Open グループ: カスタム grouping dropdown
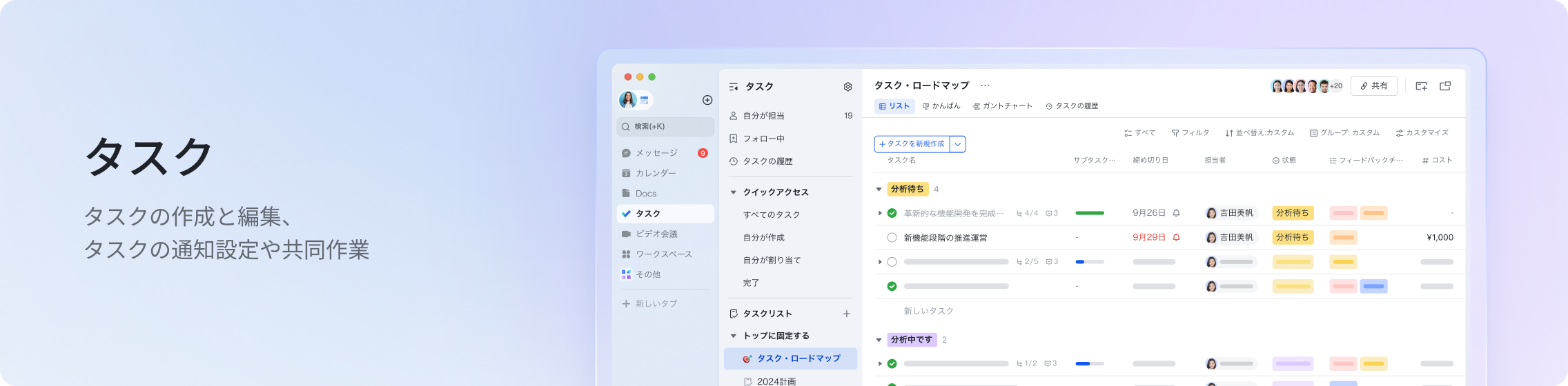This screenshot has height=386, width=1568. (1344, 133)
